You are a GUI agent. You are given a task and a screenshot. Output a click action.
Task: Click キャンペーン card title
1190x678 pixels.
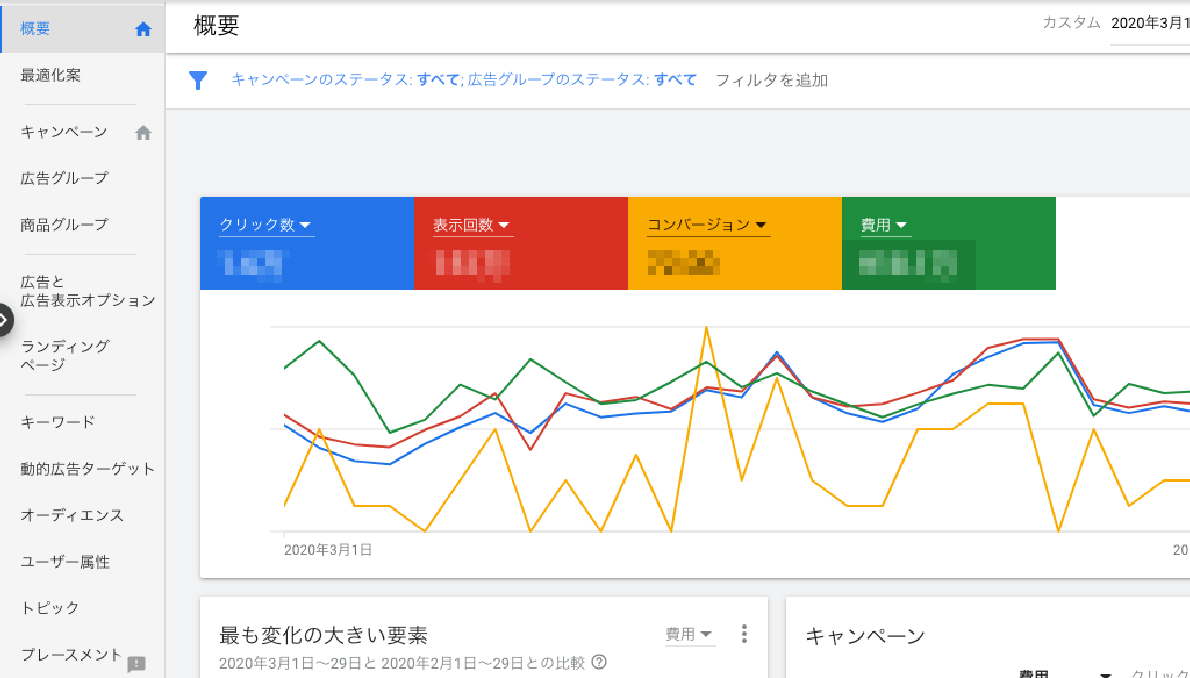click(865, 635)
